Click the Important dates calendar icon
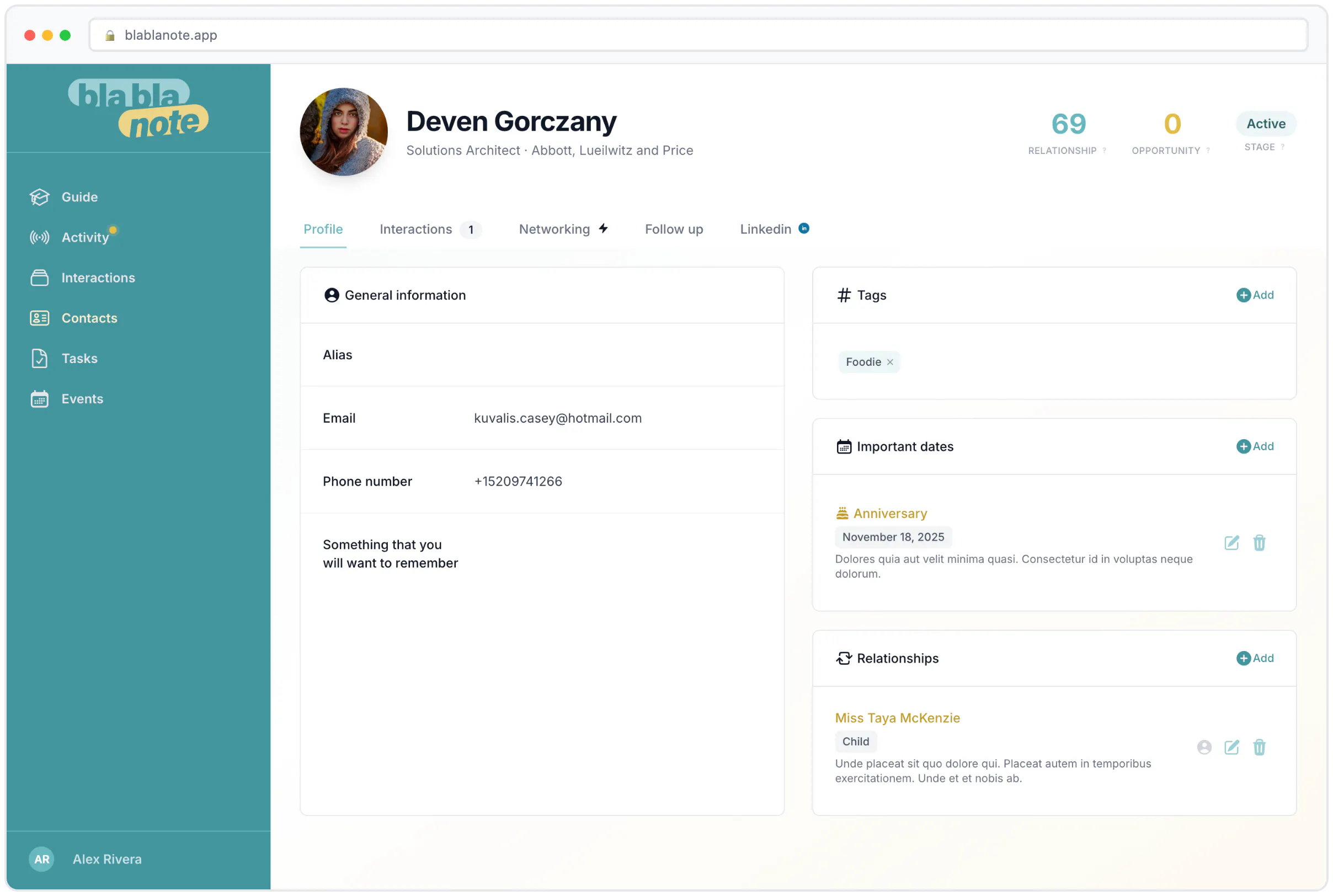1333x896 pixels. click(x=844, y=446)
